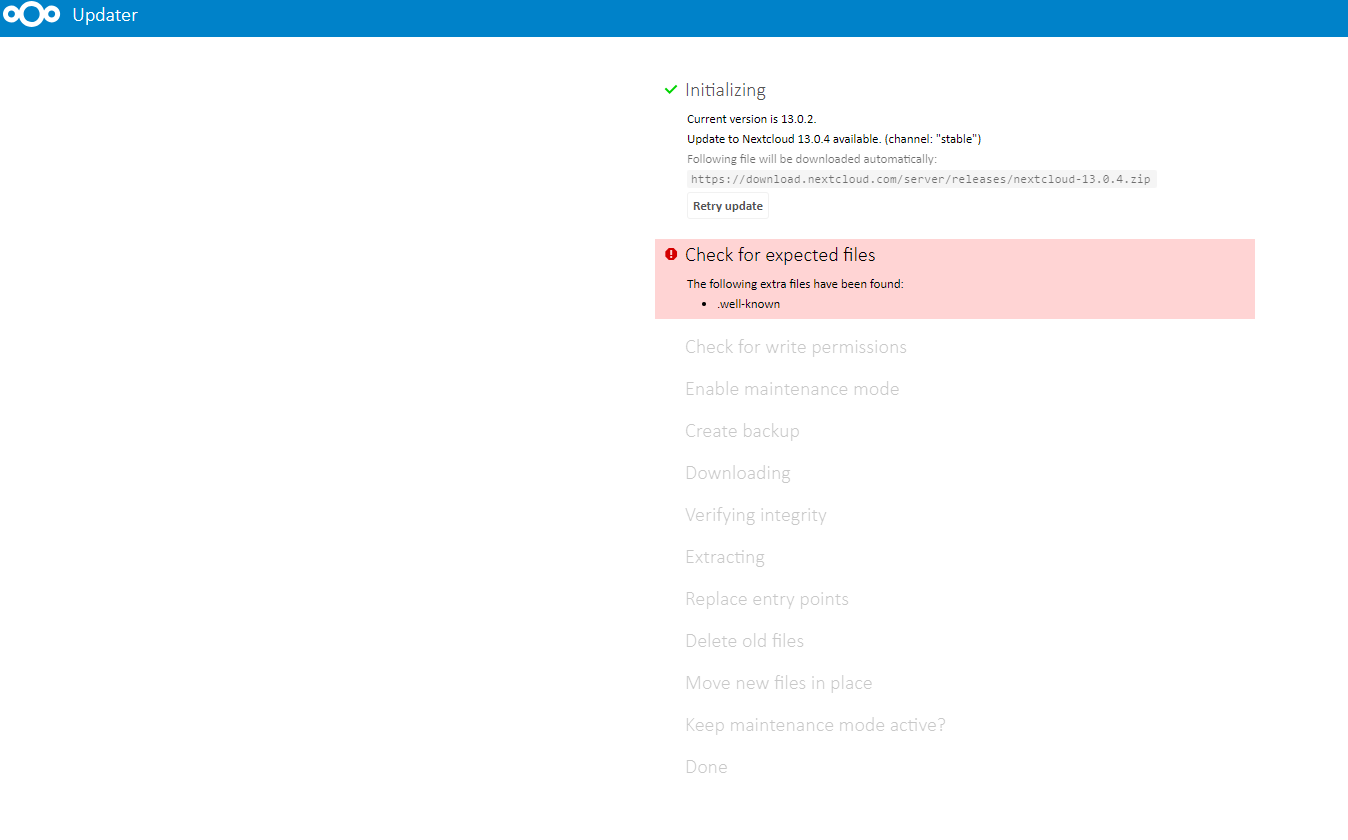
Task: Click the Create backup step
Action: (742, 430)
